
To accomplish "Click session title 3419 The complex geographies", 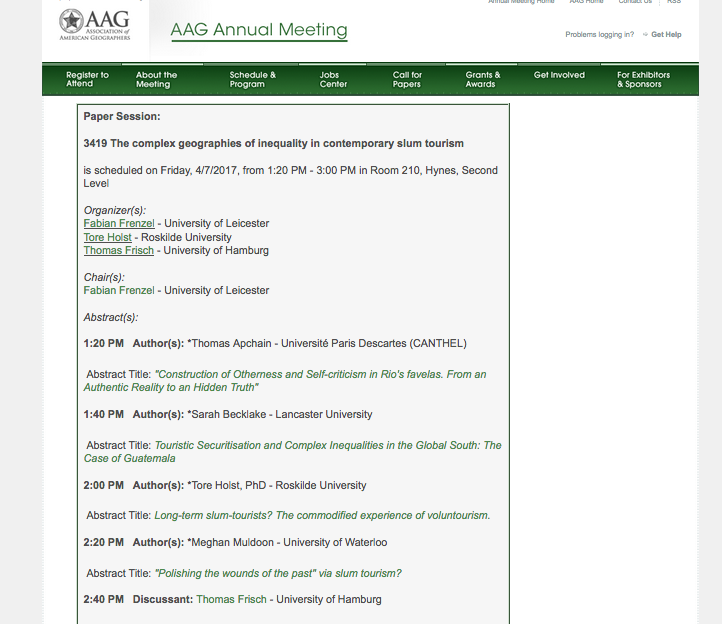I will pyautogui.click(x=274, y=144).
